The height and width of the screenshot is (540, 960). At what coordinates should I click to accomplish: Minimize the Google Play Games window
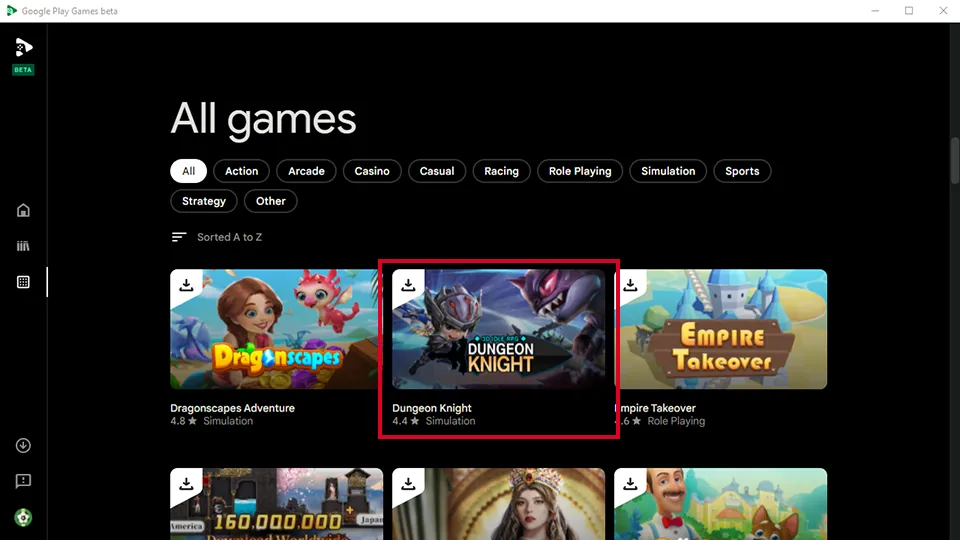(x=876, y=11)
